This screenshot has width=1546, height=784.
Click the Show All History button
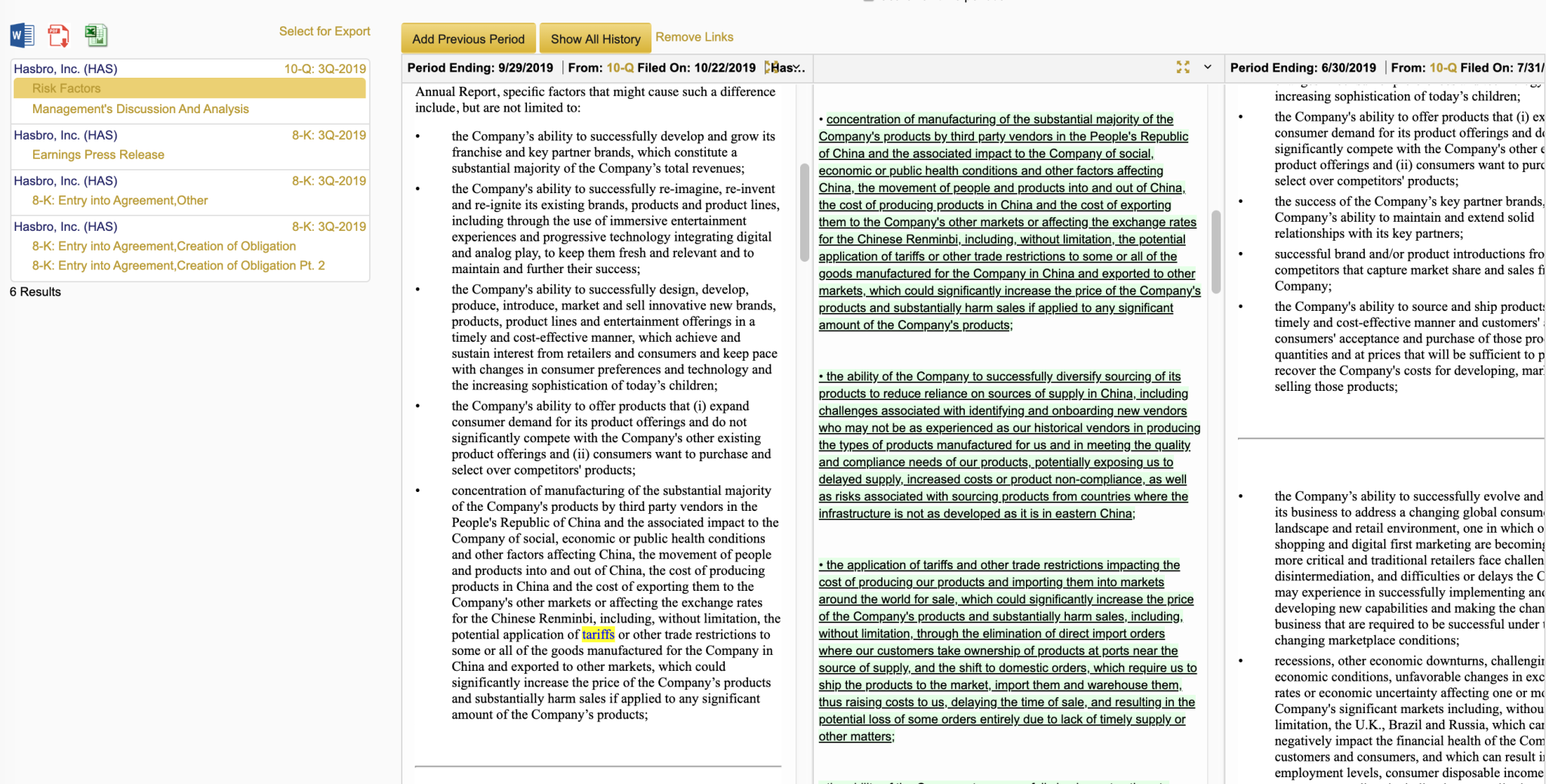tap(595, 38)
